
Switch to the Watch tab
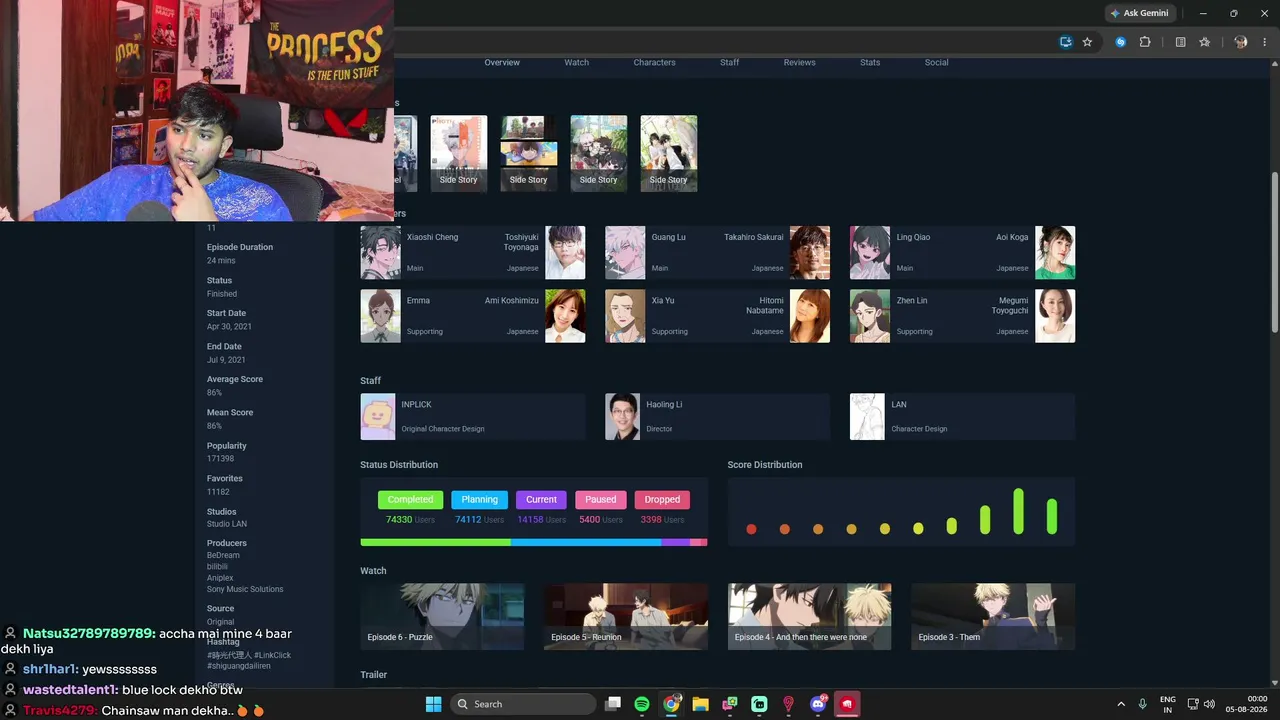(x=577, y=62)
